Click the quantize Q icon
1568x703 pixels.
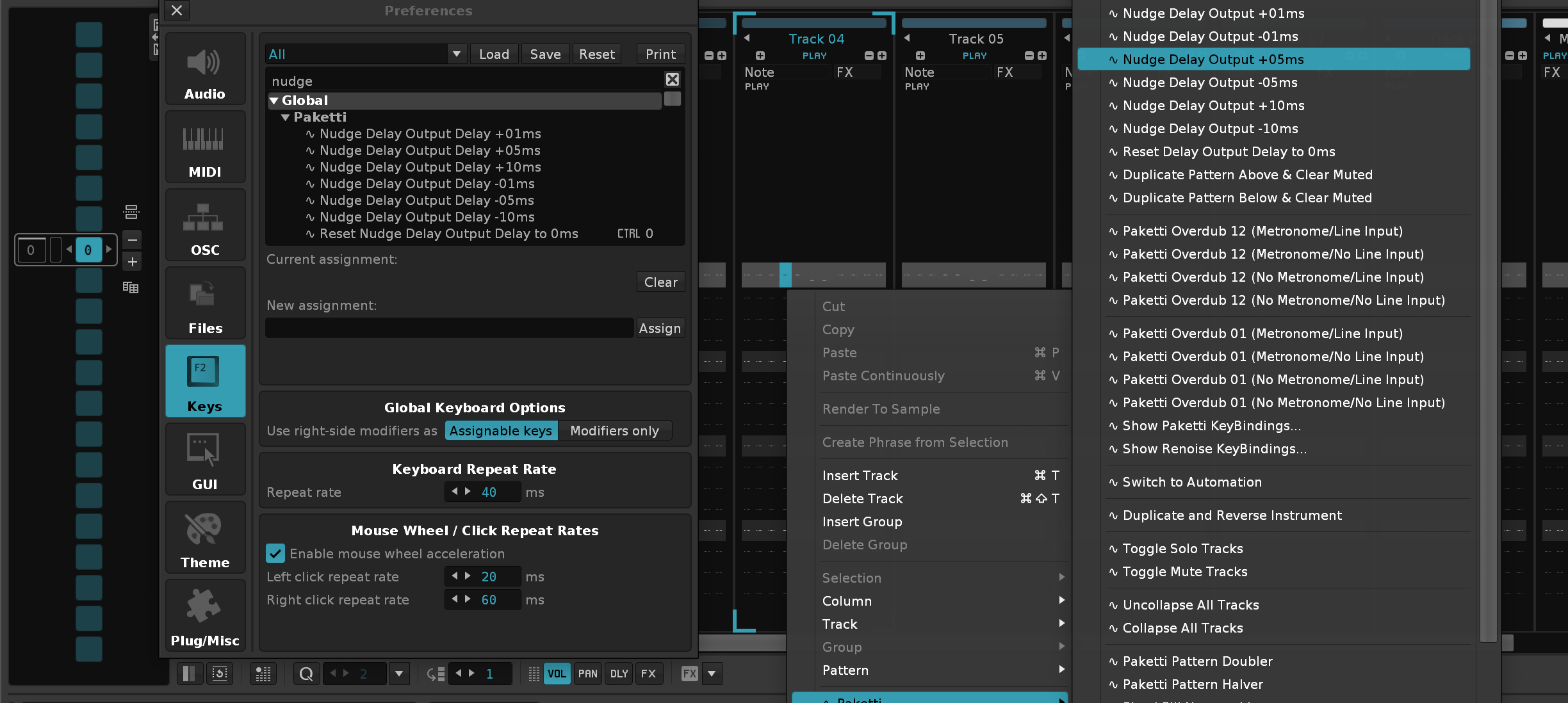coord(306,674)
